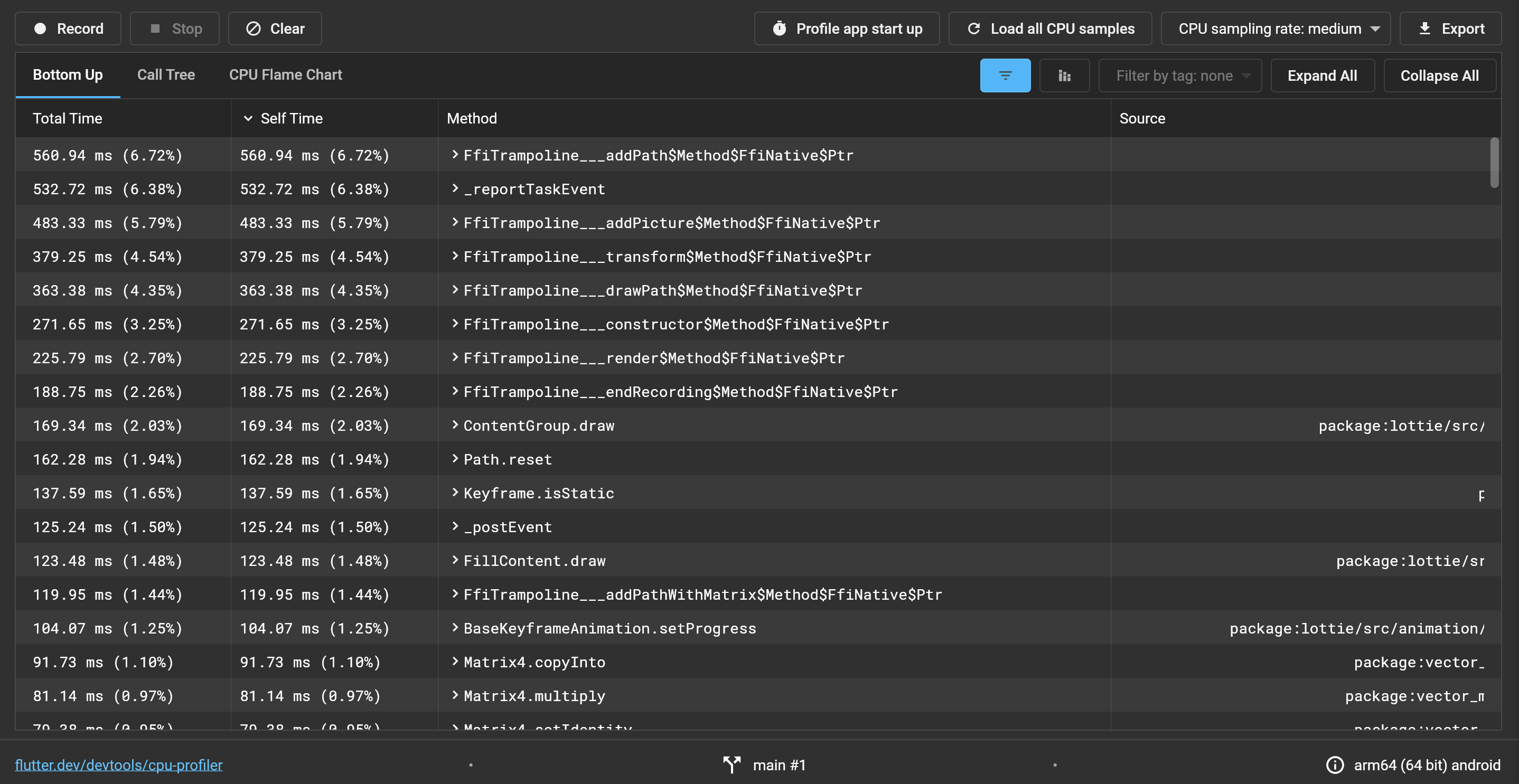Click Matrix4.multiply source package text
The height and width of the screenshot is (784, 1519).
pos(1414,696)
